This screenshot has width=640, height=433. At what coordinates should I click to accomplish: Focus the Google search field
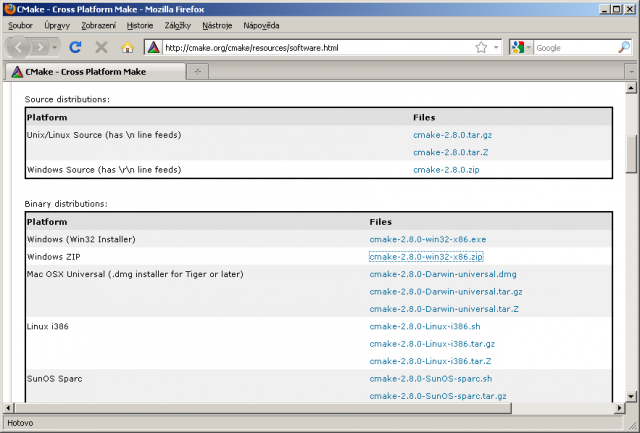click(576, 48)
